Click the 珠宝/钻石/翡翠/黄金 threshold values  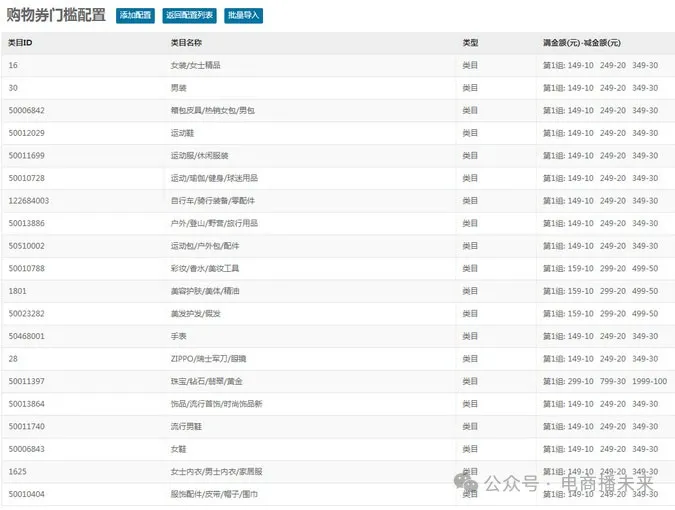pyautogui.click(x=605, y=381)
